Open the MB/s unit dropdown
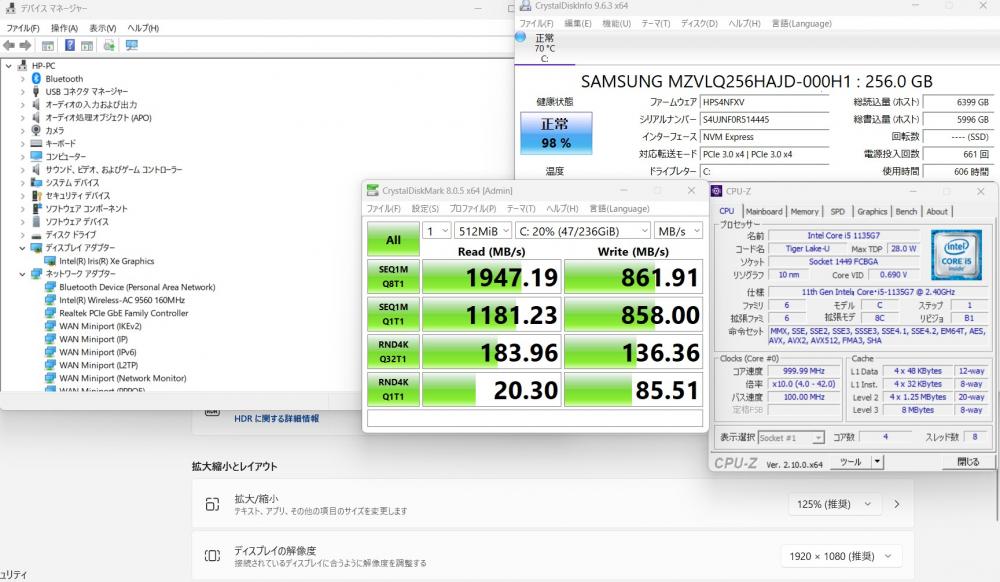 tap(679, 231)
